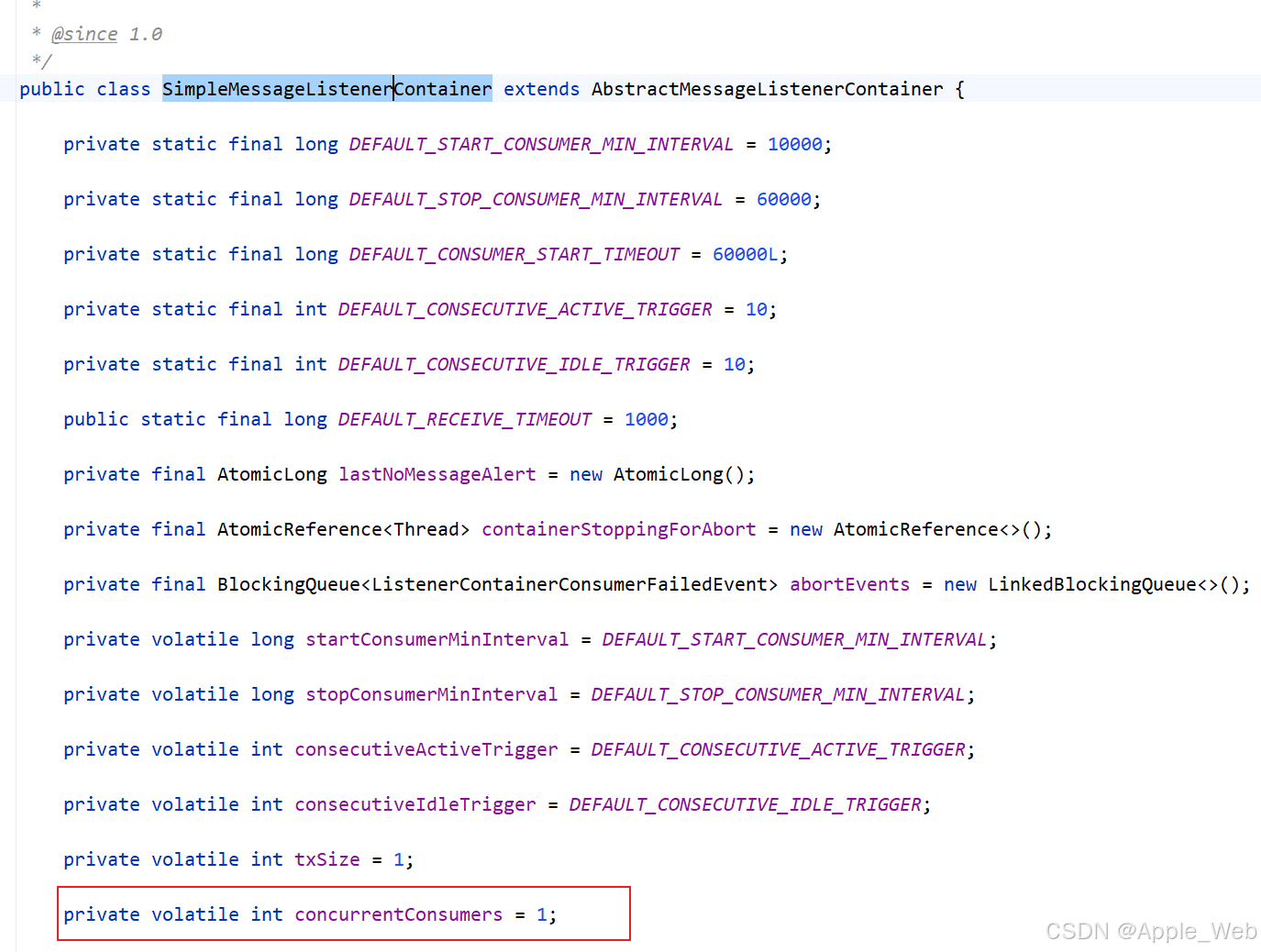Click the 1000 receive timeout value
This screenshot has height=952, width=1261.
click(x=647, y=419)
